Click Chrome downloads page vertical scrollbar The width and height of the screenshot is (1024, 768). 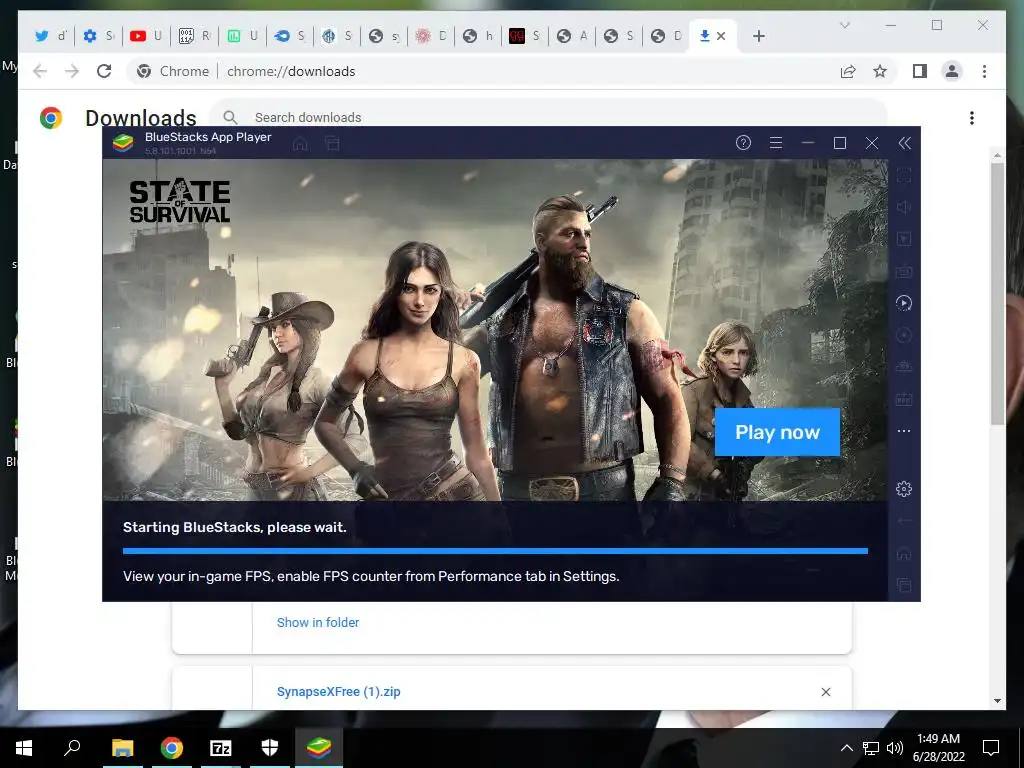point(997,294)
